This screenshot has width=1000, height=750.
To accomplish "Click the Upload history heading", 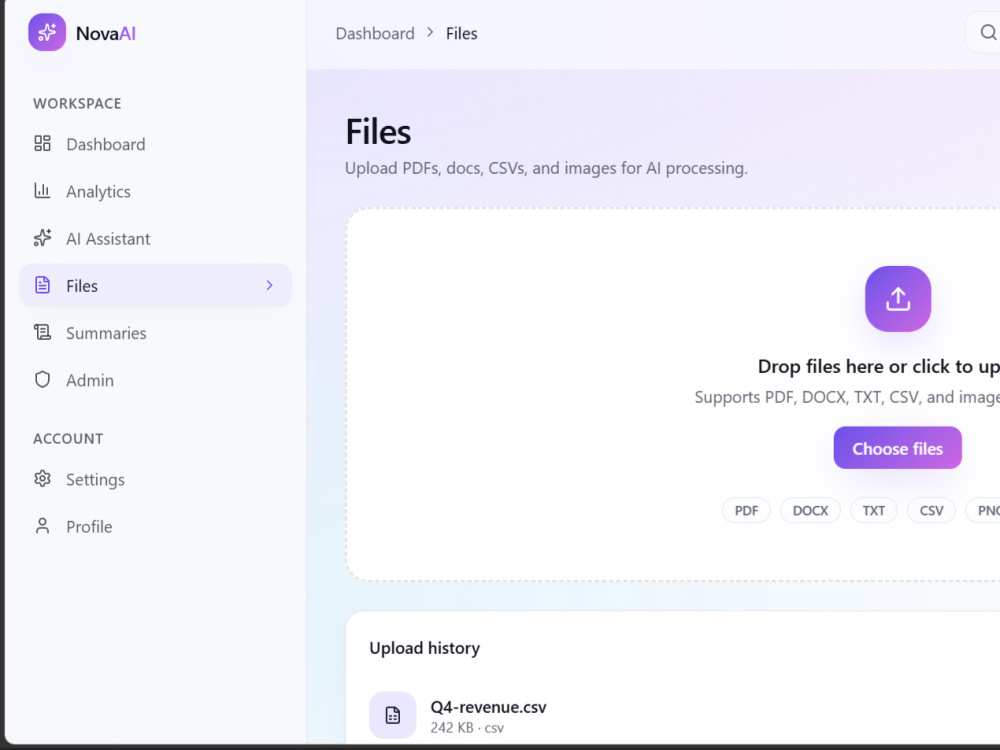I will coord(425,648).
